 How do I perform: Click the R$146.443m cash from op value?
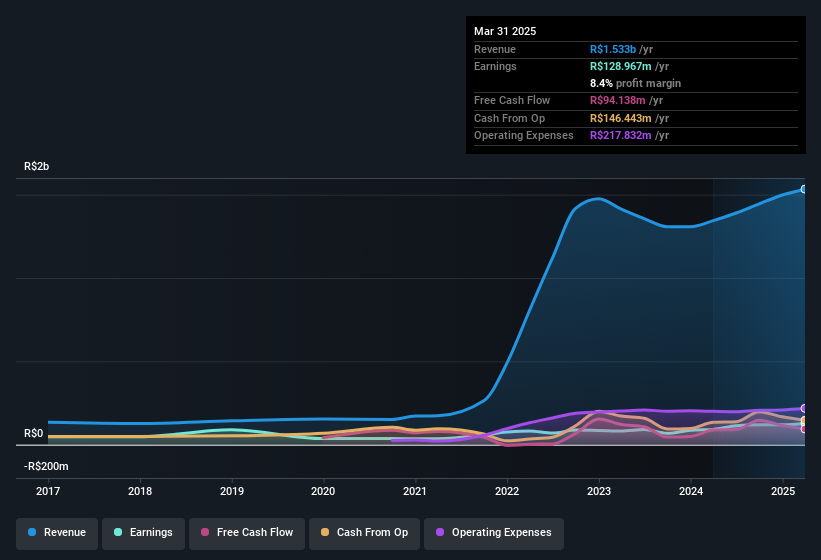[x=620, y=118]
